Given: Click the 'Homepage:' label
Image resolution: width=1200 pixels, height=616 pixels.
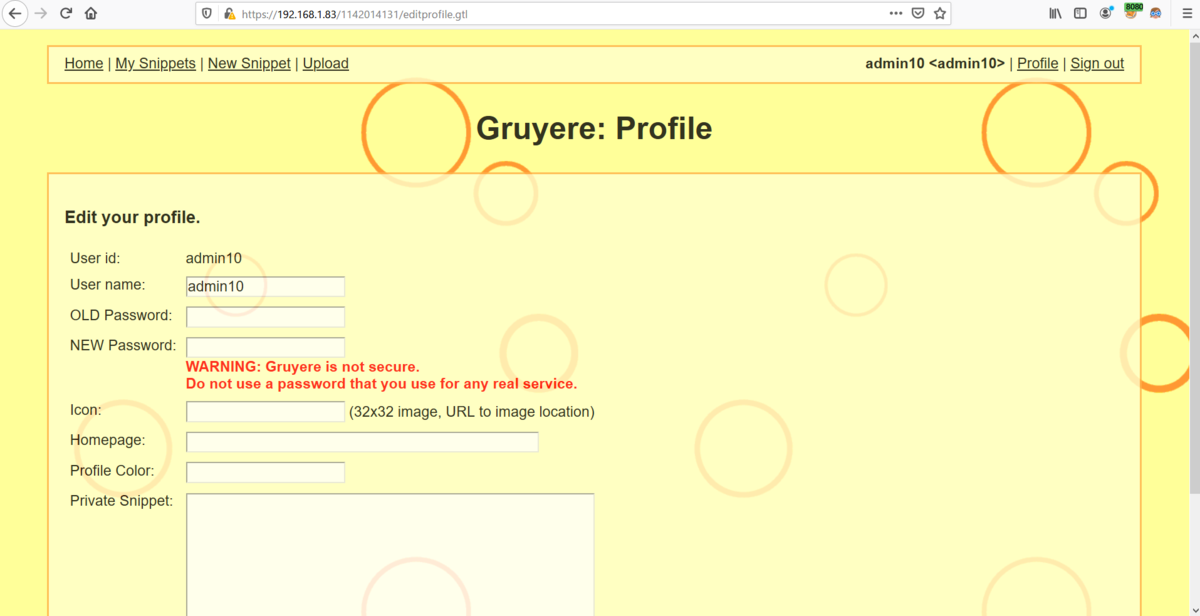Looking at the screenshot, I should [x=107, y=439].
